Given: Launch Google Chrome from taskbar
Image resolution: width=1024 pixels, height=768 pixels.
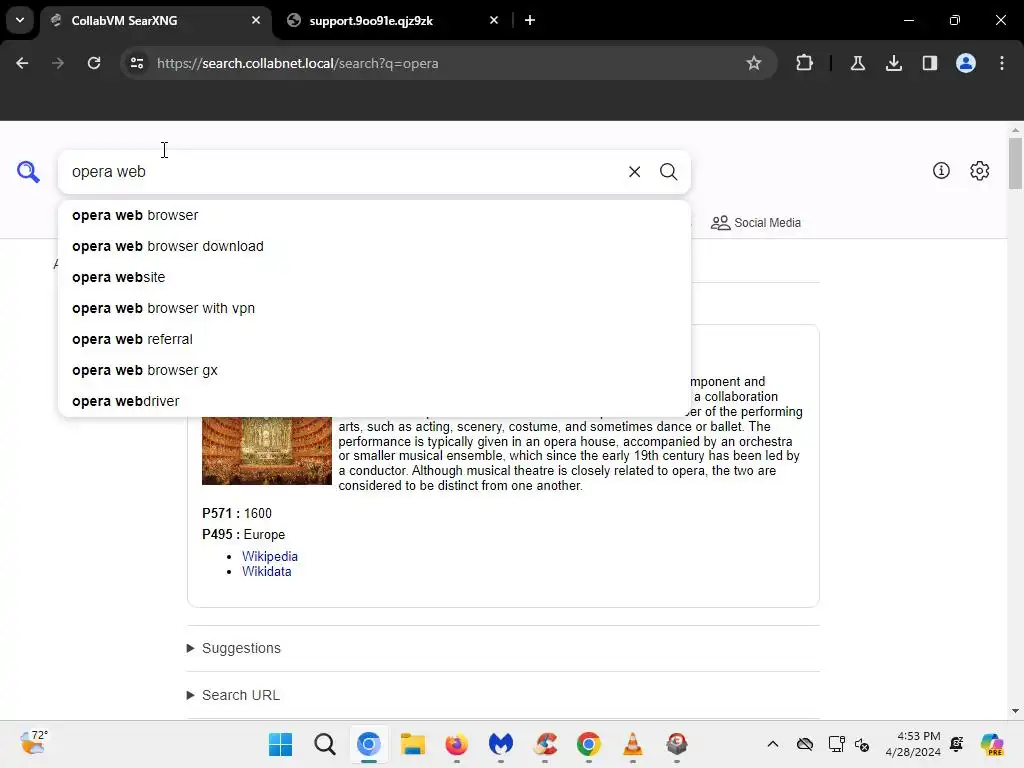Looking at the screenshot, I should pos(588,744).
